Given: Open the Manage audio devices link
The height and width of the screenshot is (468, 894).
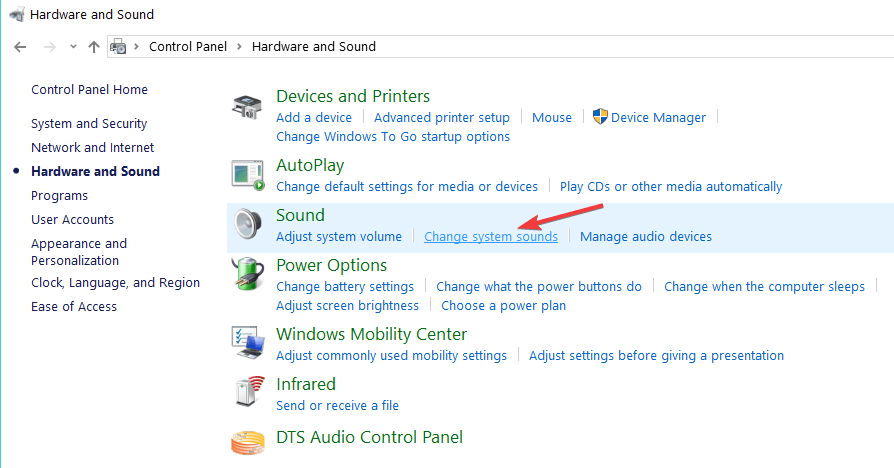Looking at the screenshot, I should [646, 237].
